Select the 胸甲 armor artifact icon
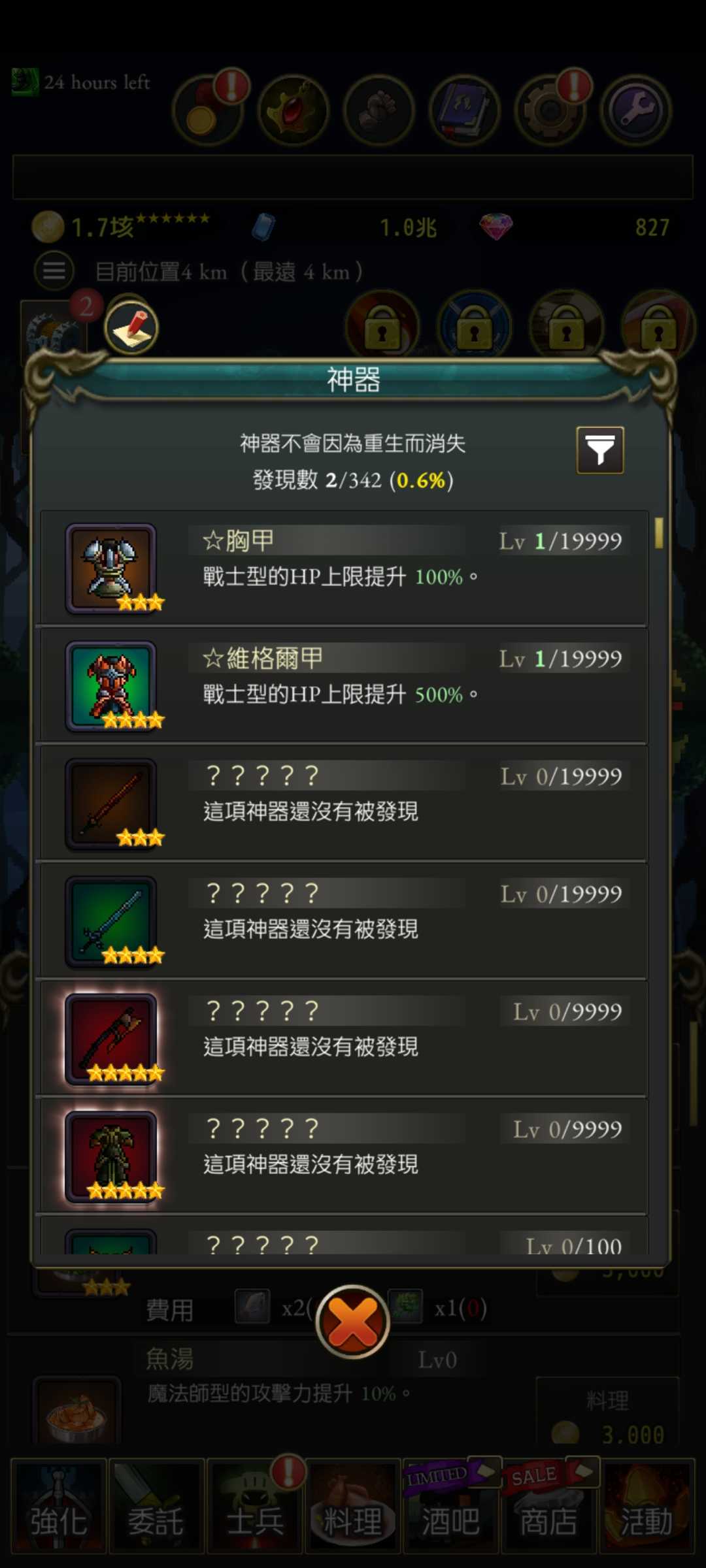Viewport: 706px width, 1568px height. coord(111,568)
